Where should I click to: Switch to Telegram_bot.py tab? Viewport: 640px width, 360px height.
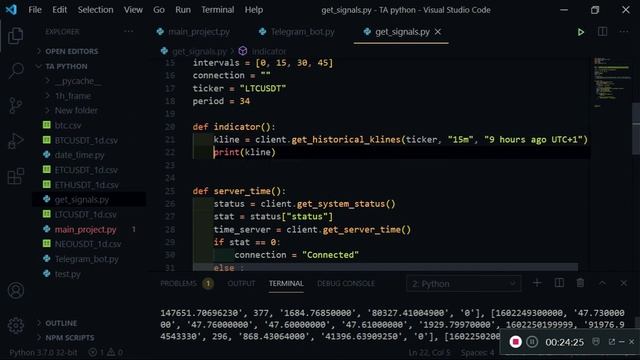297,32
